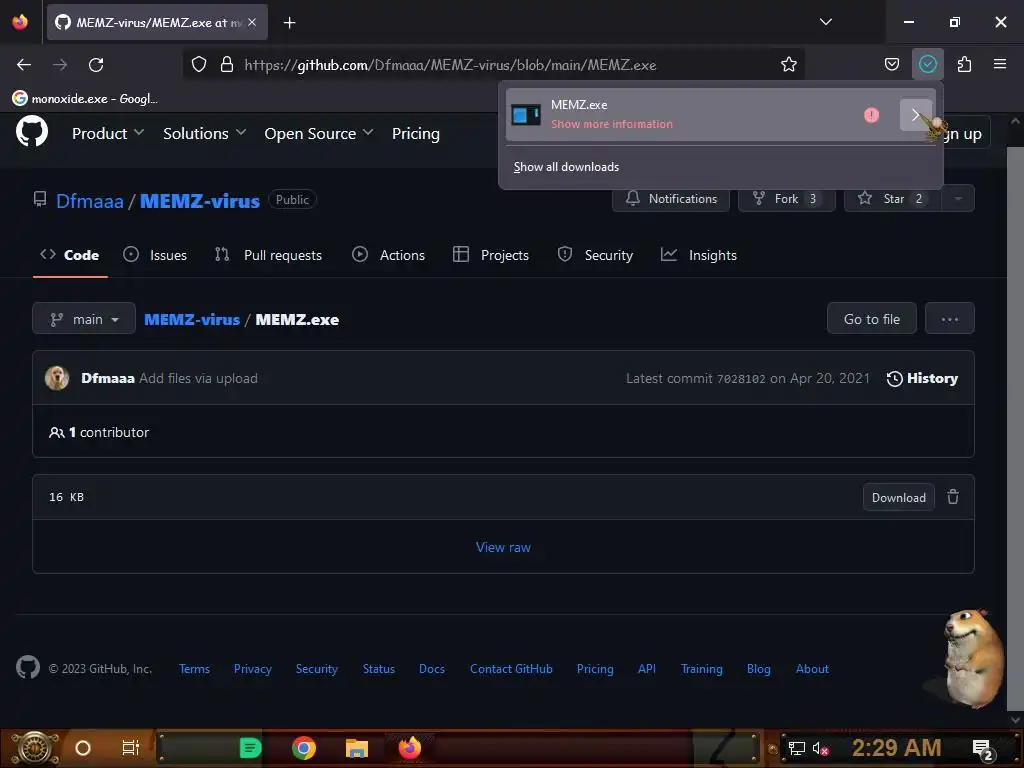Open Chrome from the taskbar
Screen dimensions: 1024x768
[x=304, y=748]
